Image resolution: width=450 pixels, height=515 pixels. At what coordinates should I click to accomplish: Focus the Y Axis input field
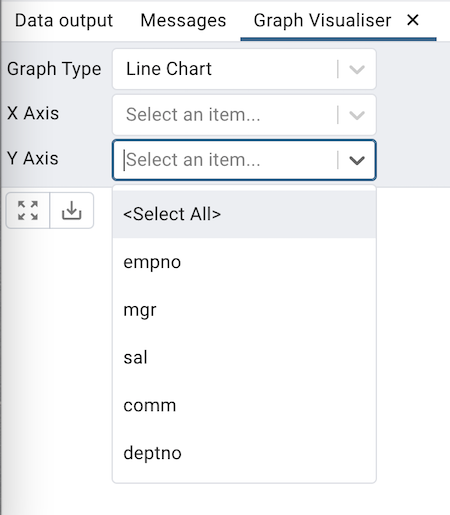(244, 160)
